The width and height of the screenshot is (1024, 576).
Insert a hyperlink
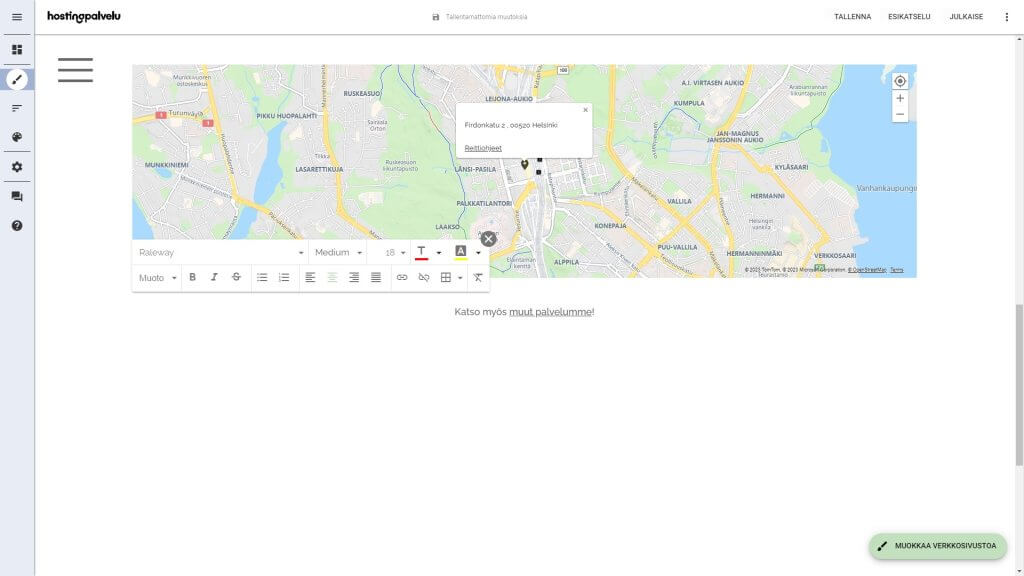pos(402,278)
